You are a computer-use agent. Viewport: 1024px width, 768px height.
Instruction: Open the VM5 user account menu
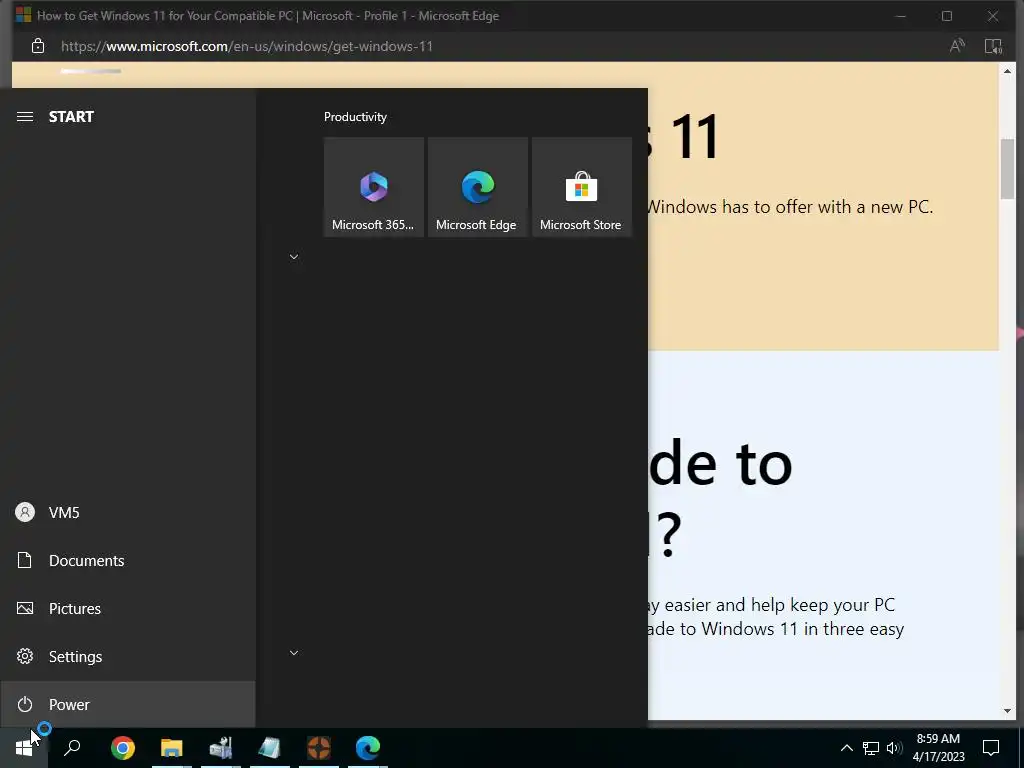[128, 513]
